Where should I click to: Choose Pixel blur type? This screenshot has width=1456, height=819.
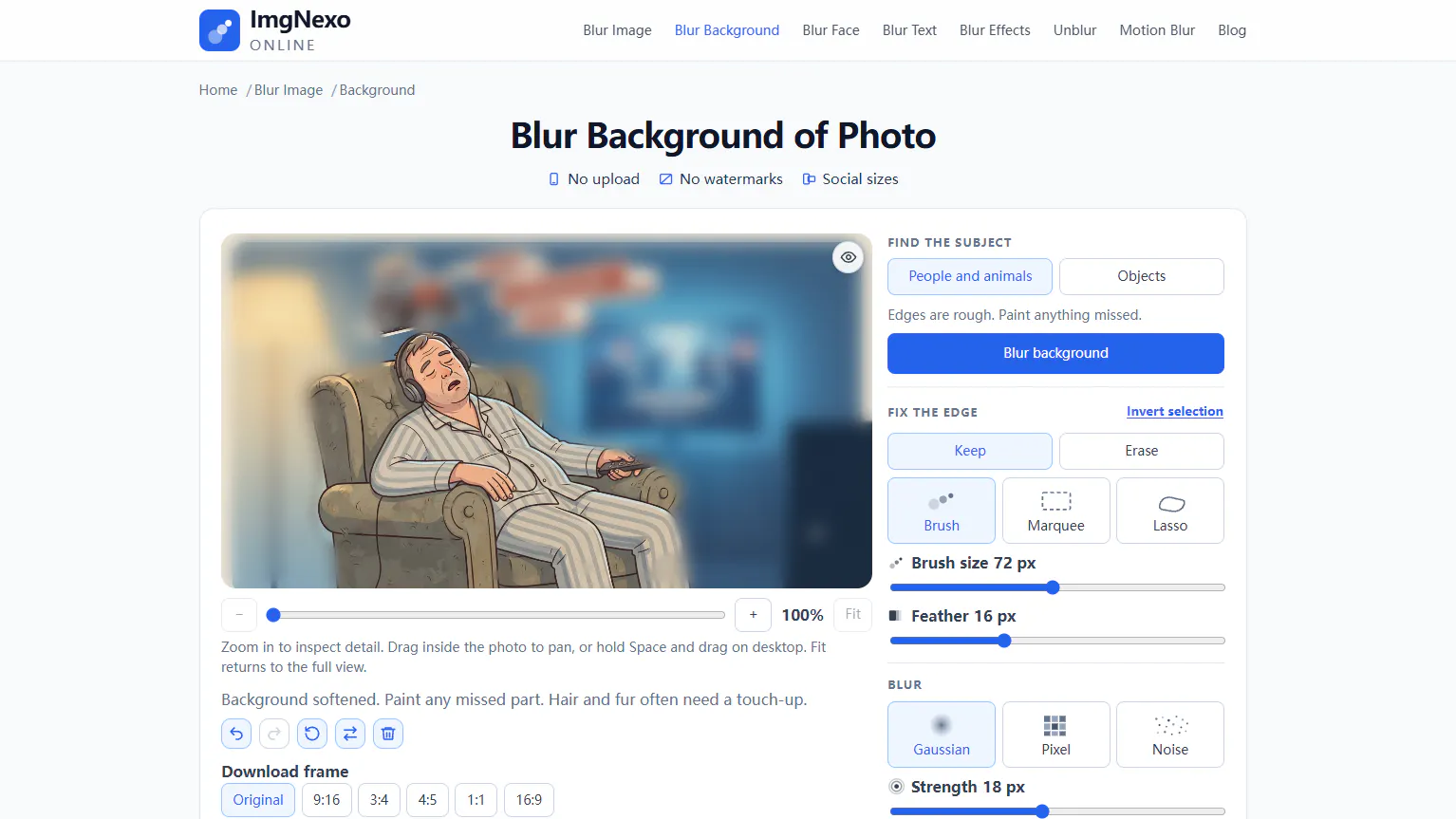click(1055, 735)
